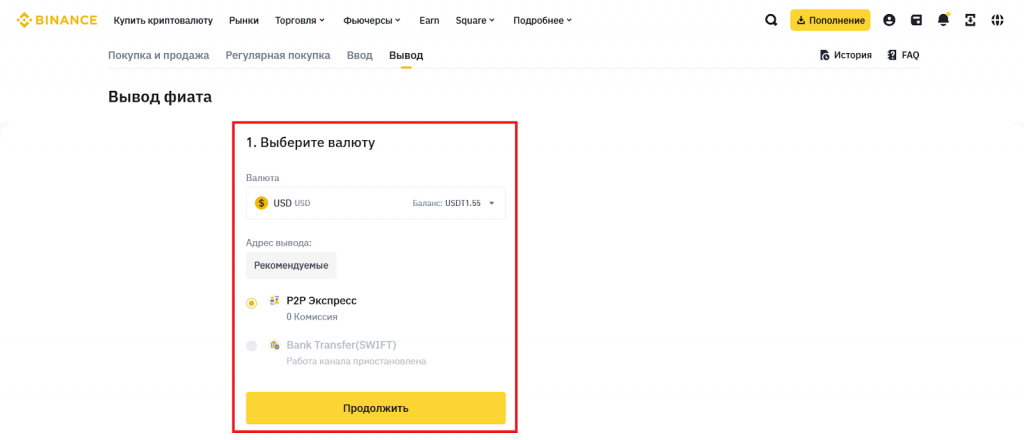Switch to the Ввод tab
The height and width of the screenshot is (440, 1024).
point(359,55)
